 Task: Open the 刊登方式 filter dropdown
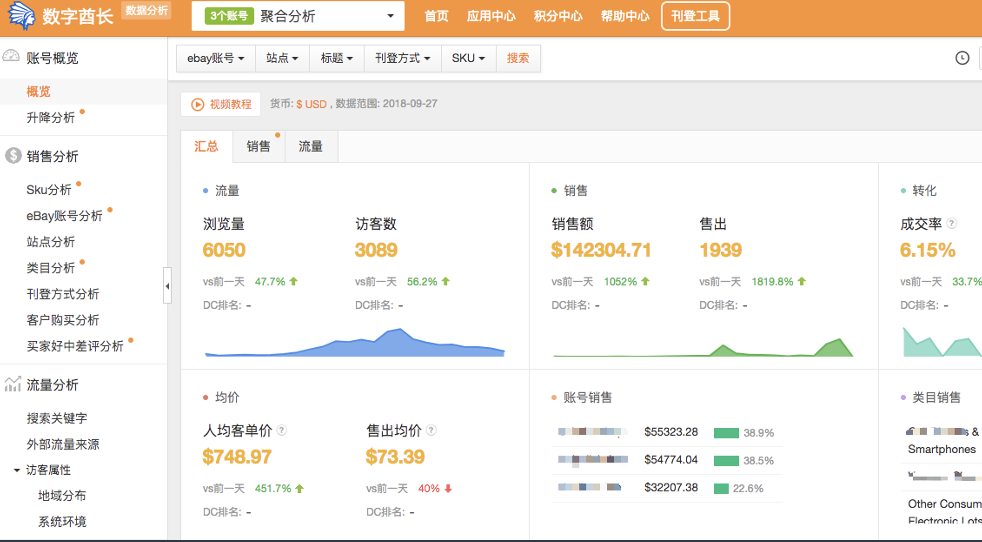[x=403, y=58]
